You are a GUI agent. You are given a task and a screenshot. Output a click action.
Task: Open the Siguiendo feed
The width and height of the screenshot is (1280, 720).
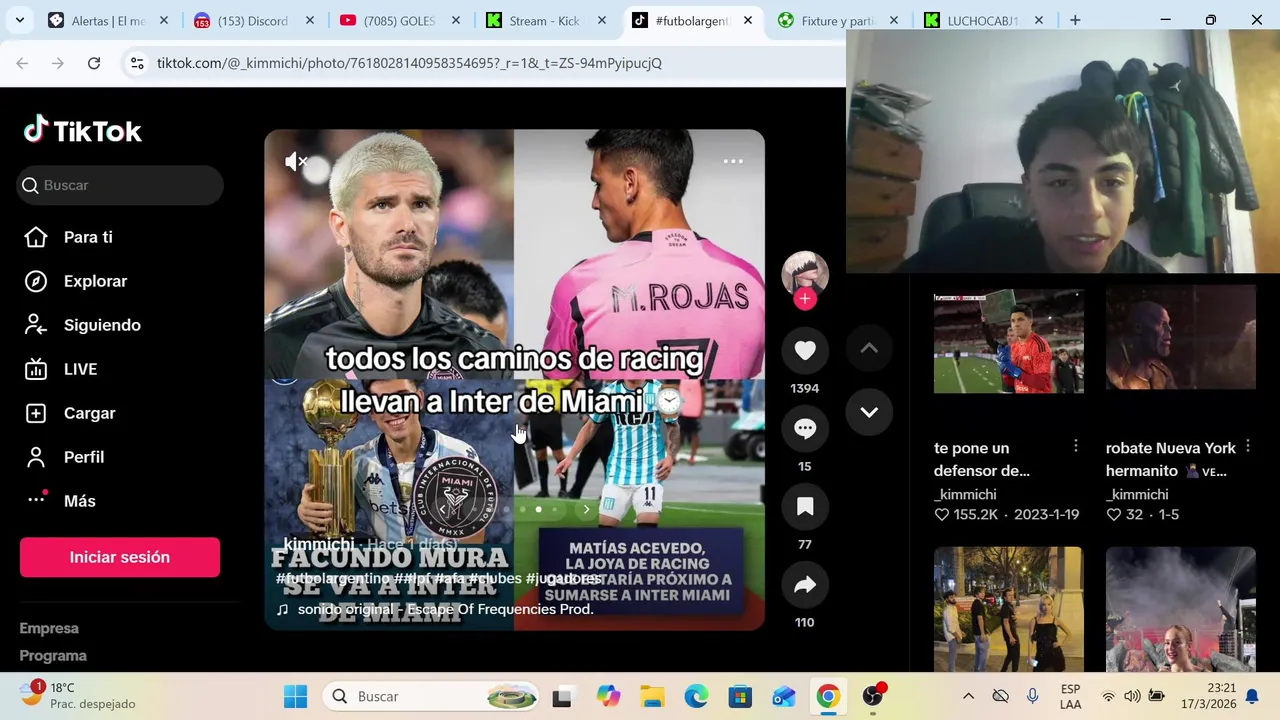coord(102,325)
